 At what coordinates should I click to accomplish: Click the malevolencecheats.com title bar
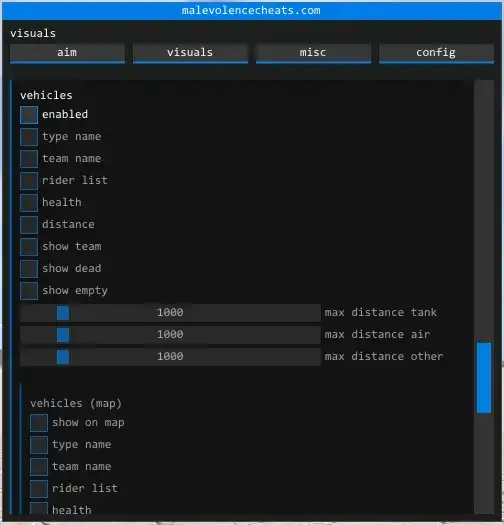point(251,11)
